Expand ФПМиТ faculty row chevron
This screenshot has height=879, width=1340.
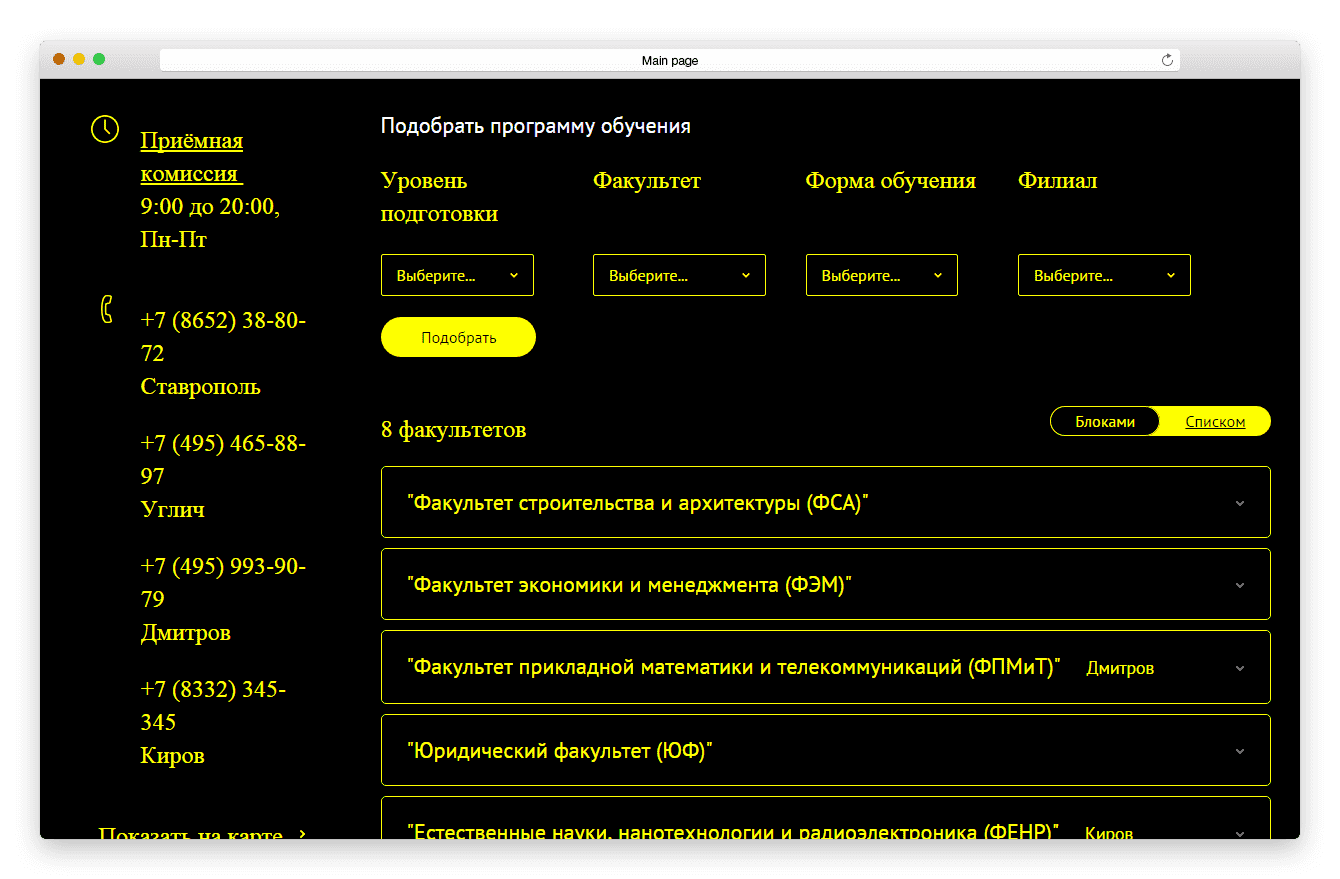[1240, 668]
